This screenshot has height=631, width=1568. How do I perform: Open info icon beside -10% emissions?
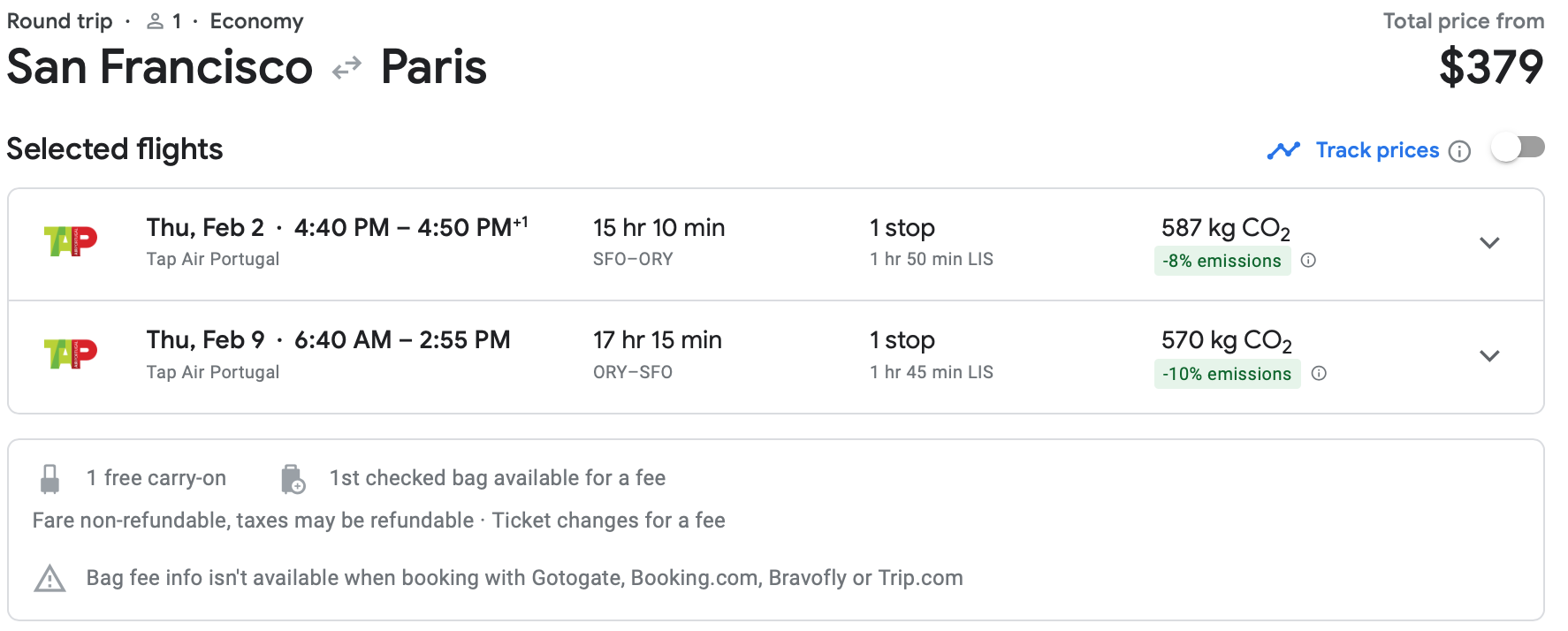click(x=1319, y=373)
